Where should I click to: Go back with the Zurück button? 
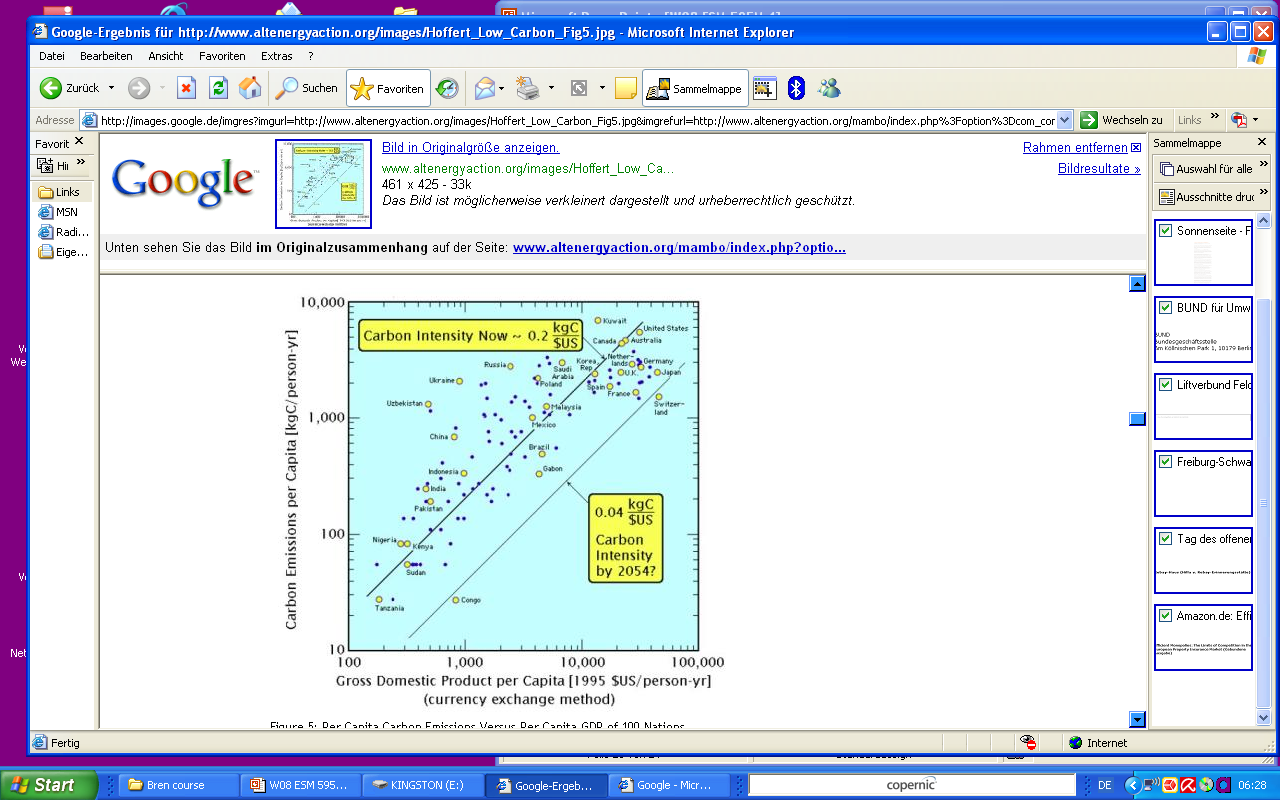click(69, 88)
